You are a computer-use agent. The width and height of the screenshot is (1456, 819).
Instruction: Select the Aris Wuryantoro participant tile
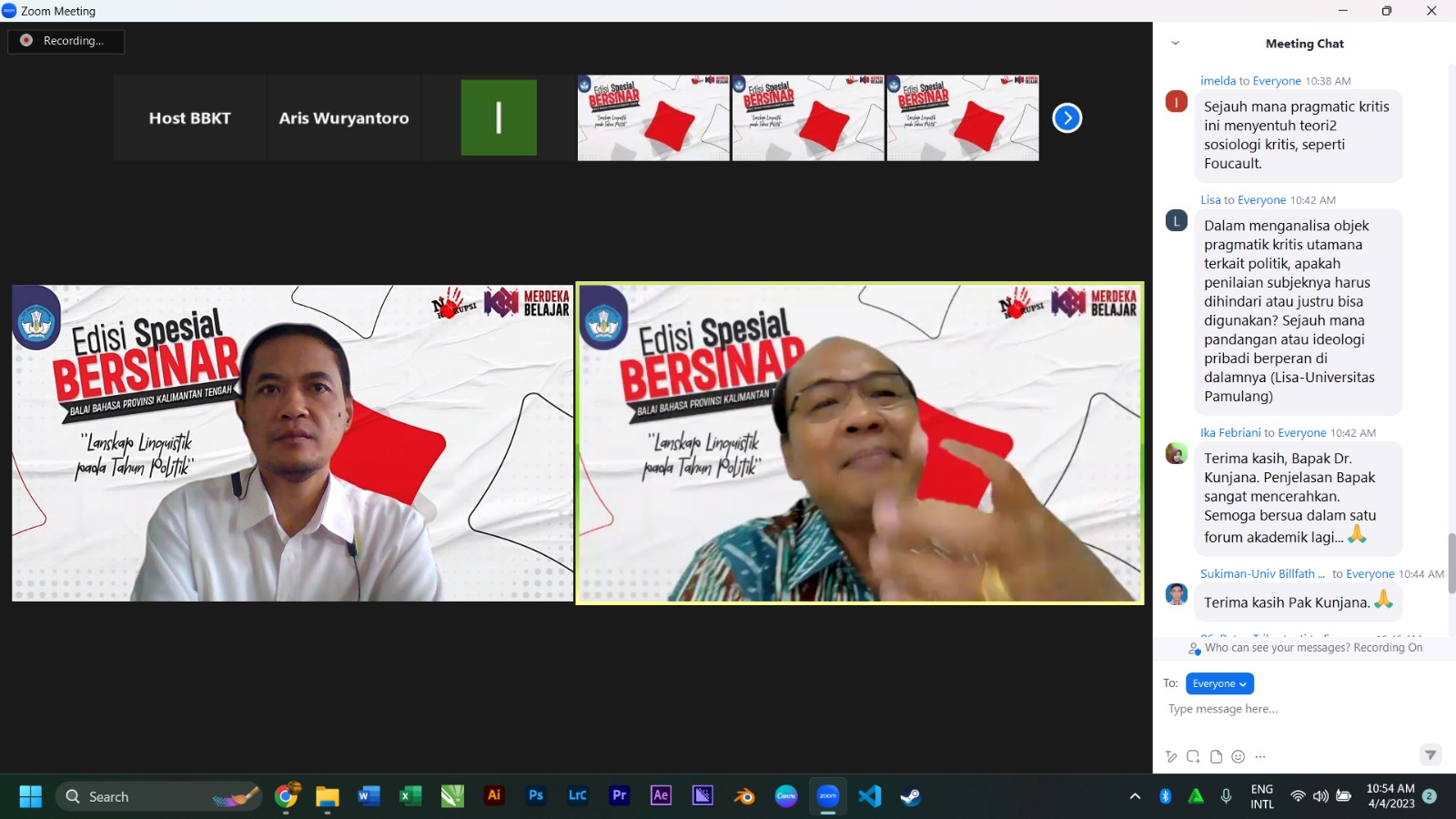click(344, 118)
